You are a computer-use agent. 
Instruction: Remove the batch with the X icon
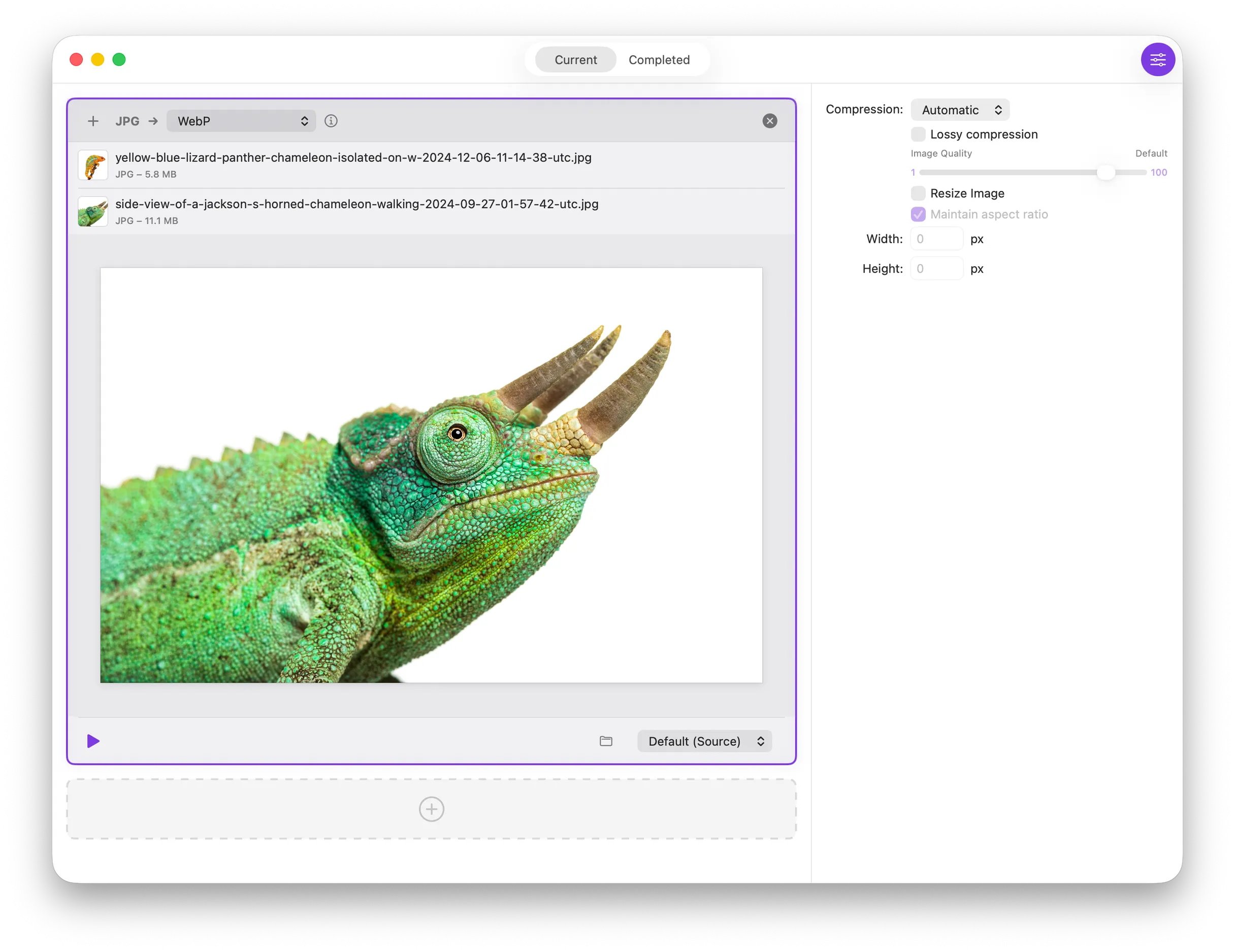[770, 120]
